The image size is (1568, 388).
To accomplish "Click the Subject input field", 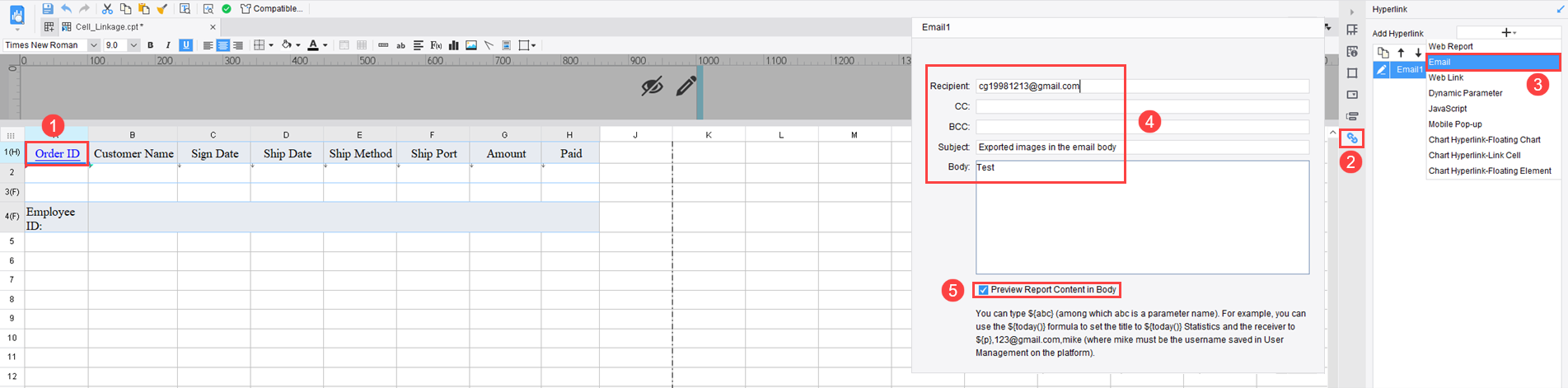I will pos(1142,147).
